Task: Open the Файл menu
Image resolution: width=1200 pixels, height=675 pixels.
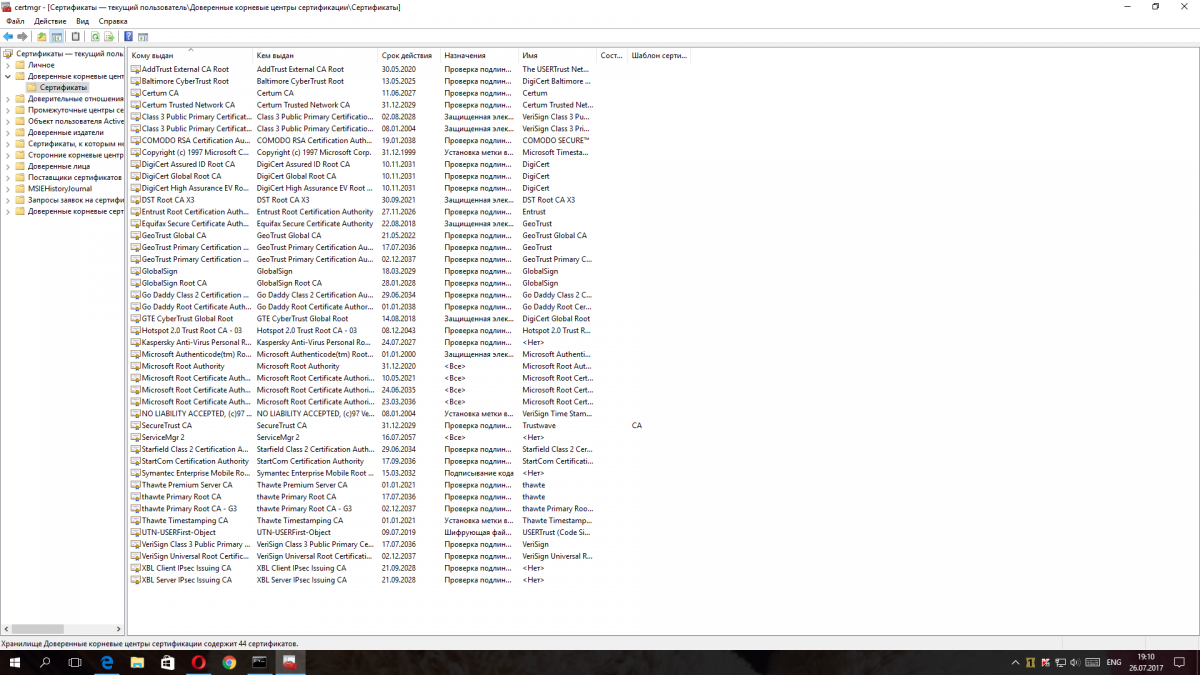Action: click(15, 21)
